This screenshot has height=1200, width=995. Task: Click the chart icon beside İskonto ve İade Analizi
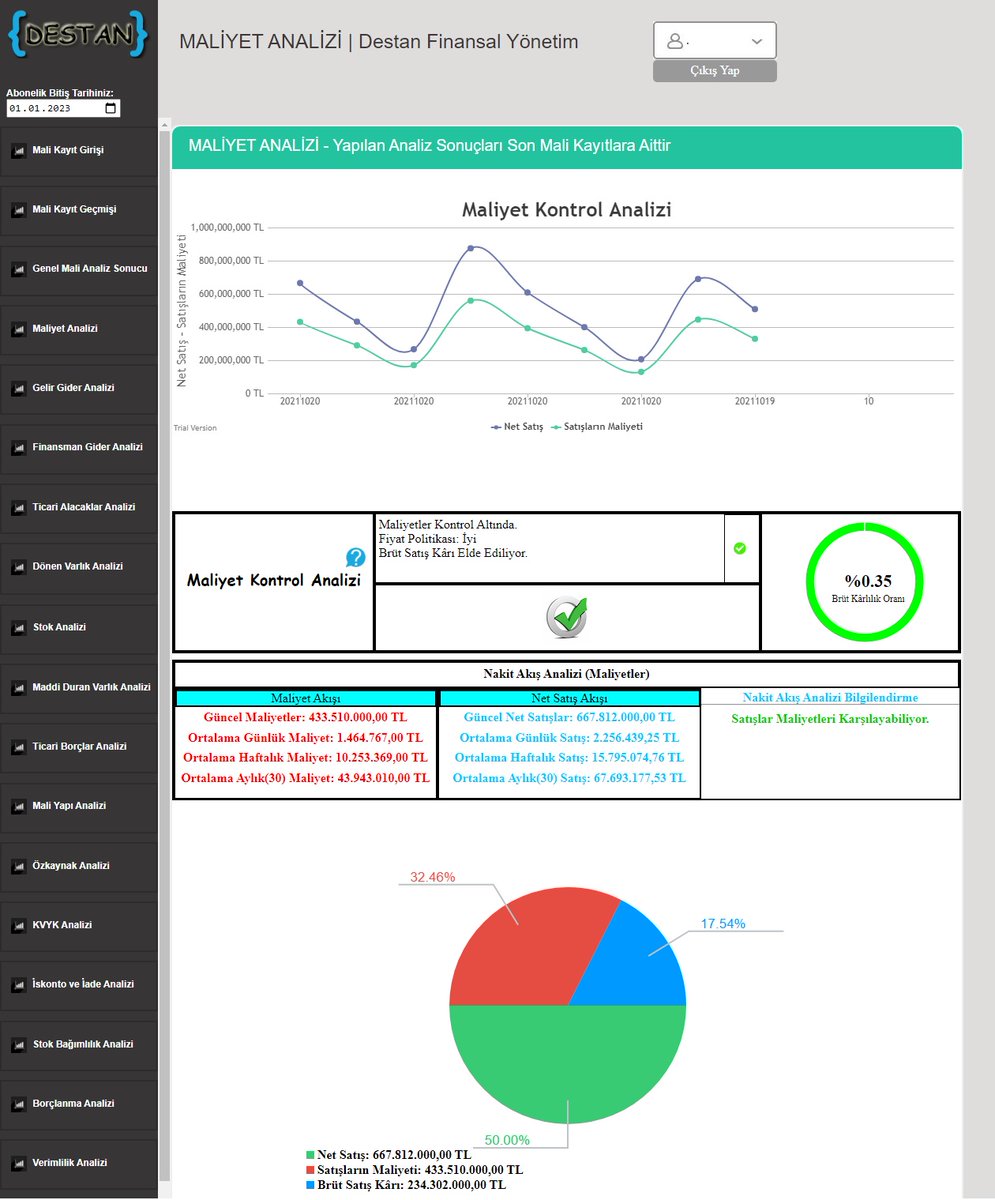click(x=18, y=985)
